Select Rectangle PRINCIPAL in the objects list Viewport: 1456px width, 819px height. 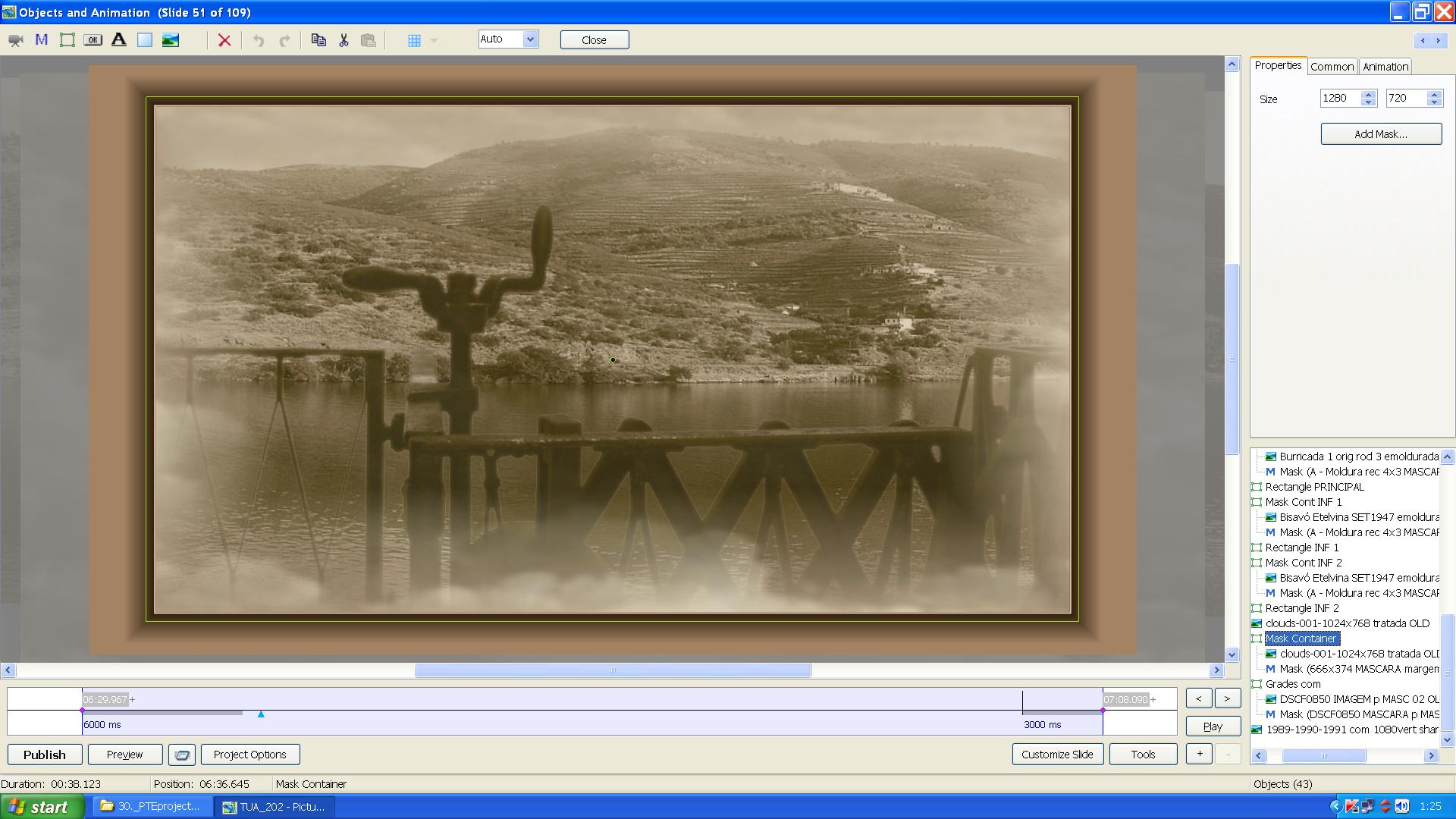(x=1314, y=487)
